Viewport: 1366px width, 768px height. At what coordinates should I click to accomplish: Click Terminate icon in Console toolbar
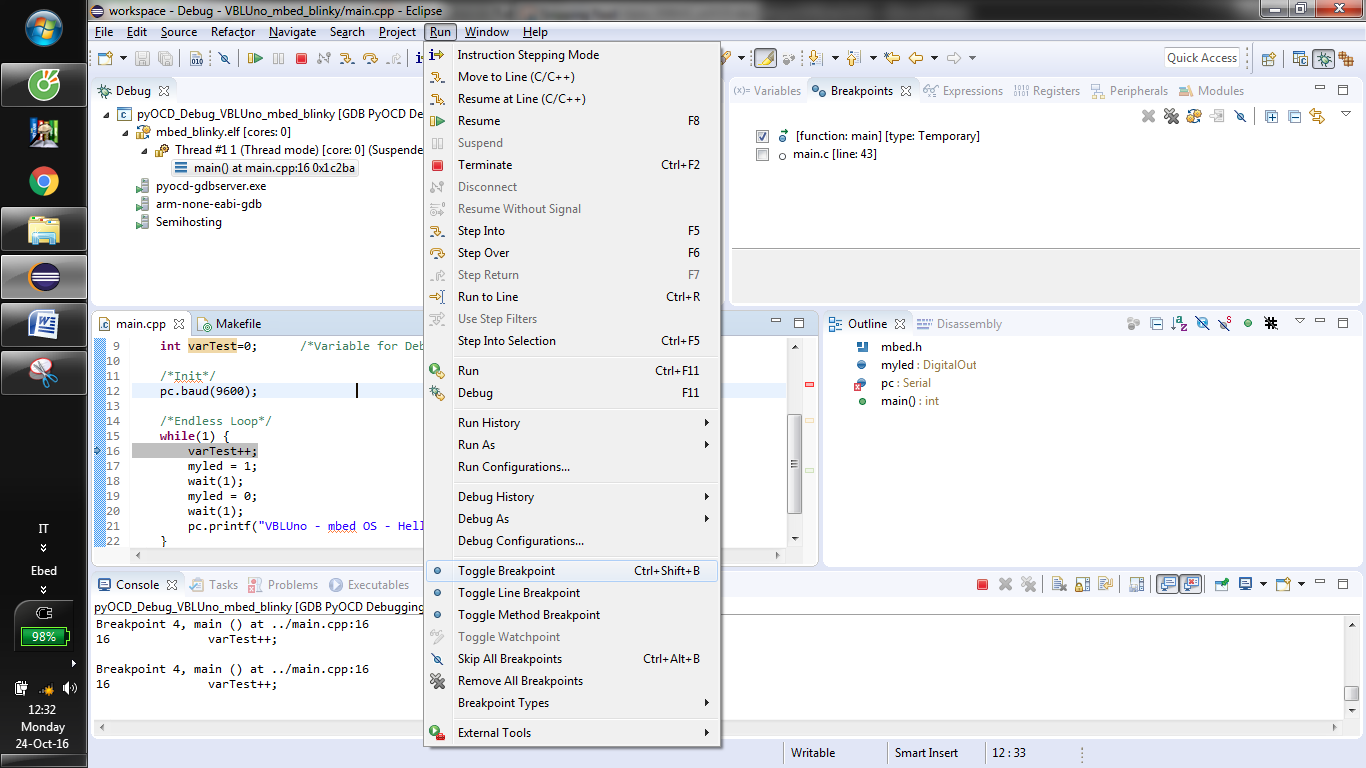[982, 584]
